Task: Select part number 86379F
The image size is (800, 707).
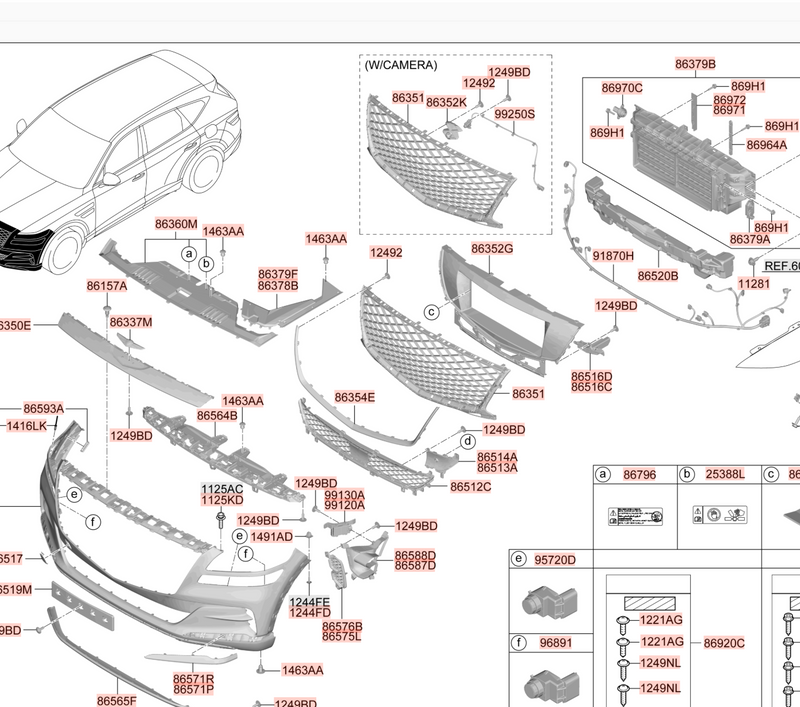Action: click(x=278, y=274)
